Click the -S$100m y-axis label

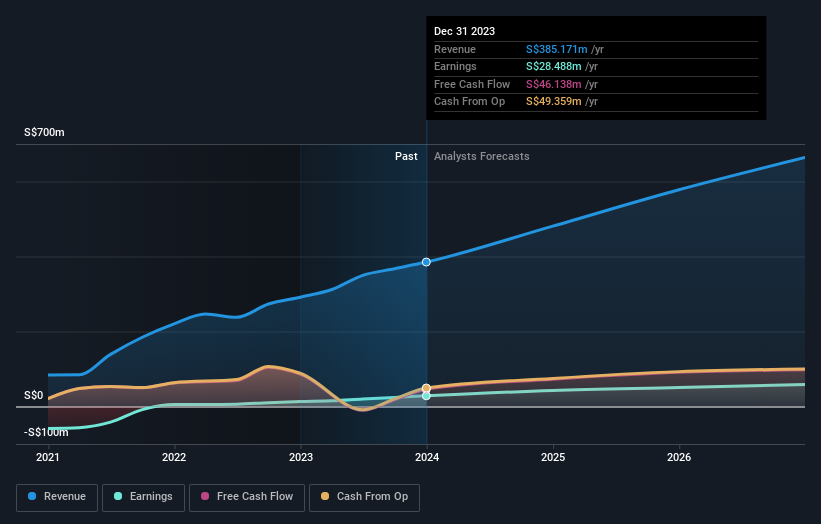(46, 432)
